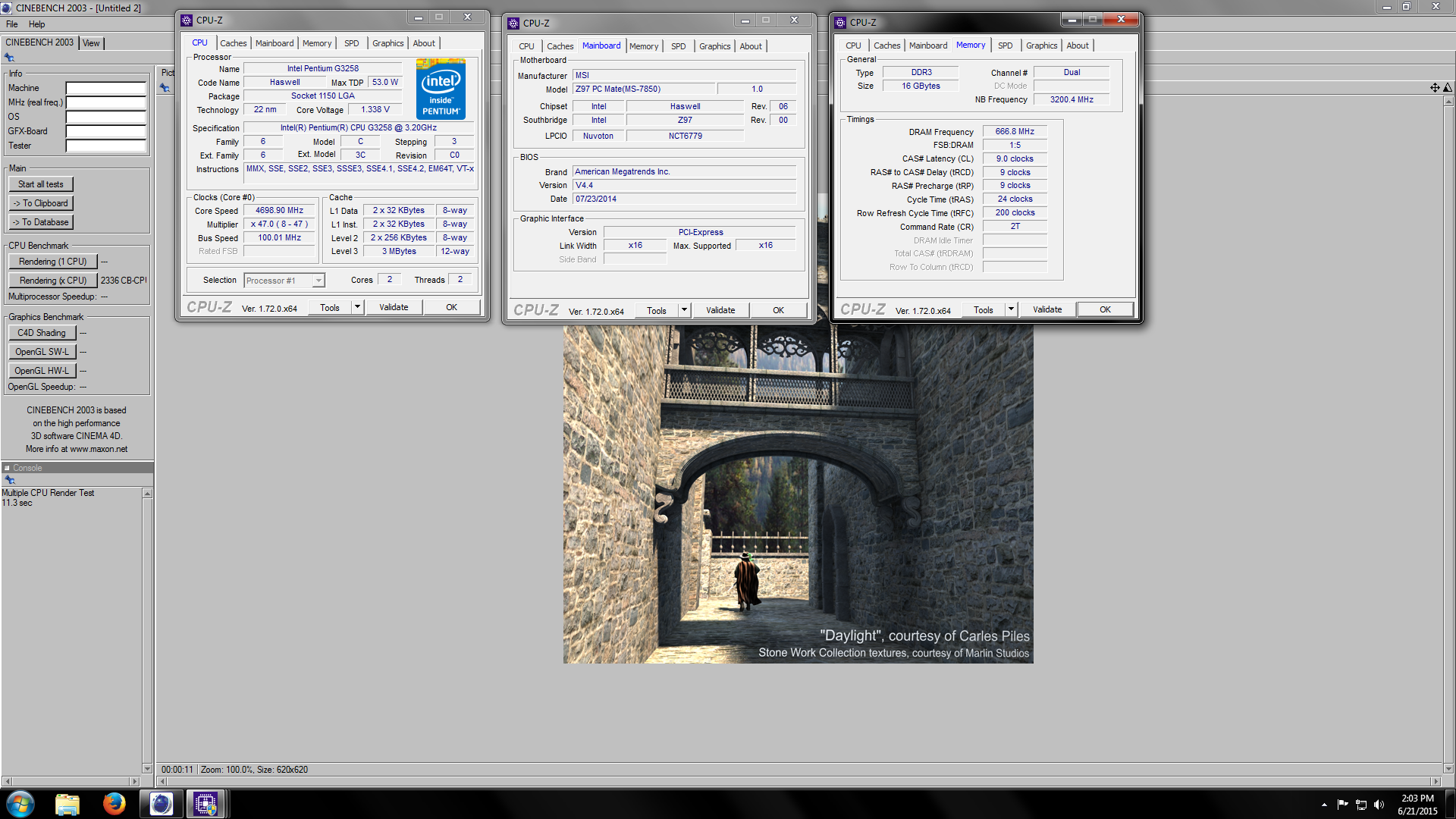The width and height of the screenshot is (1456, 819).
Task: Click the To Database button
Action: point(41,222)
